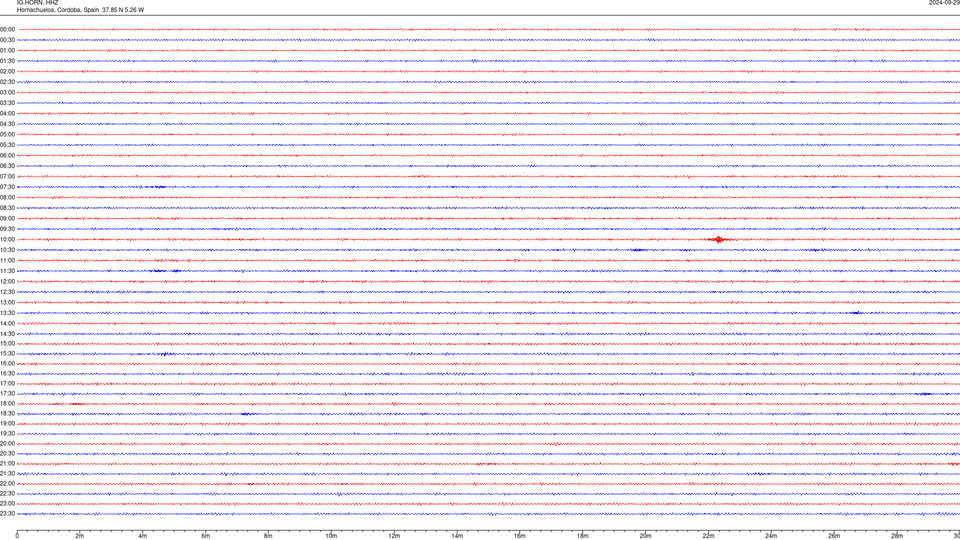
Task: Select the 03:30 time label
Action: (7, 103)
